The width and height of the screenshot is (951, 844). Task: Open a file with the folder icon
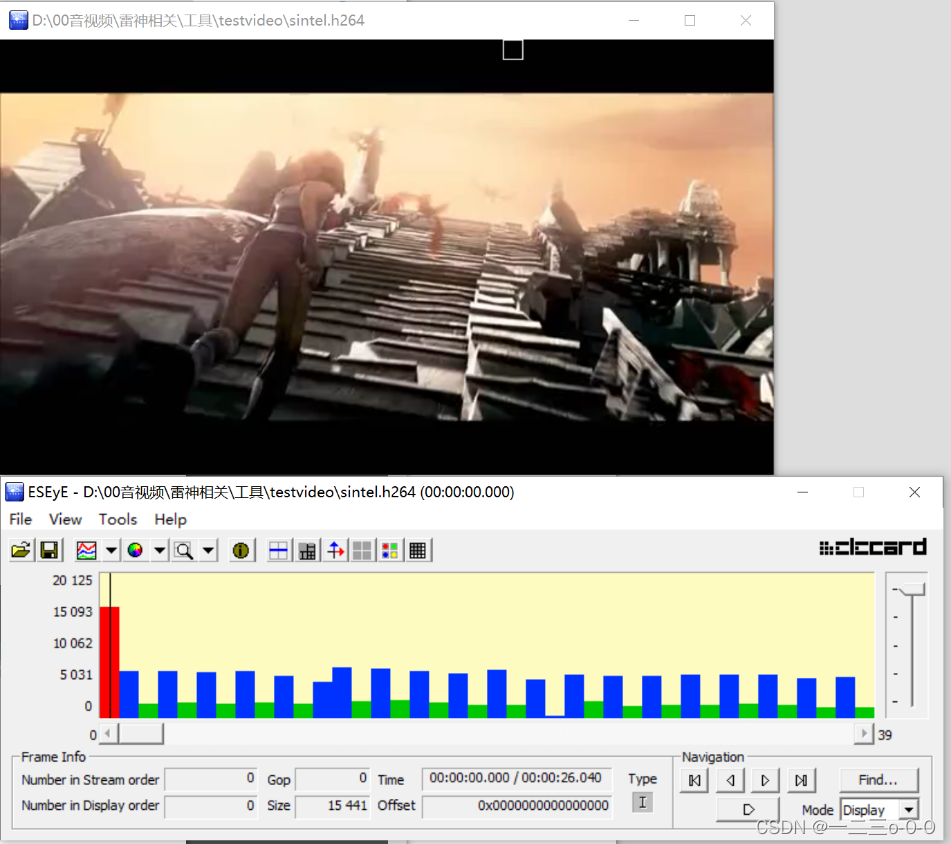[x=21, y=551]
